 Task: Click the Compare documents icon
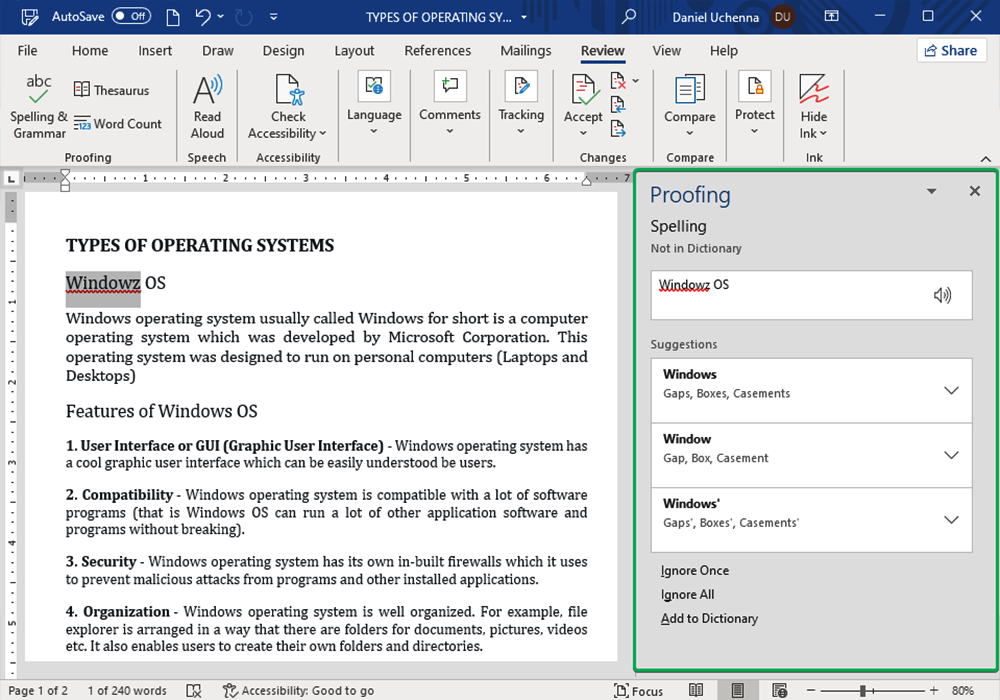pos(689,91)
